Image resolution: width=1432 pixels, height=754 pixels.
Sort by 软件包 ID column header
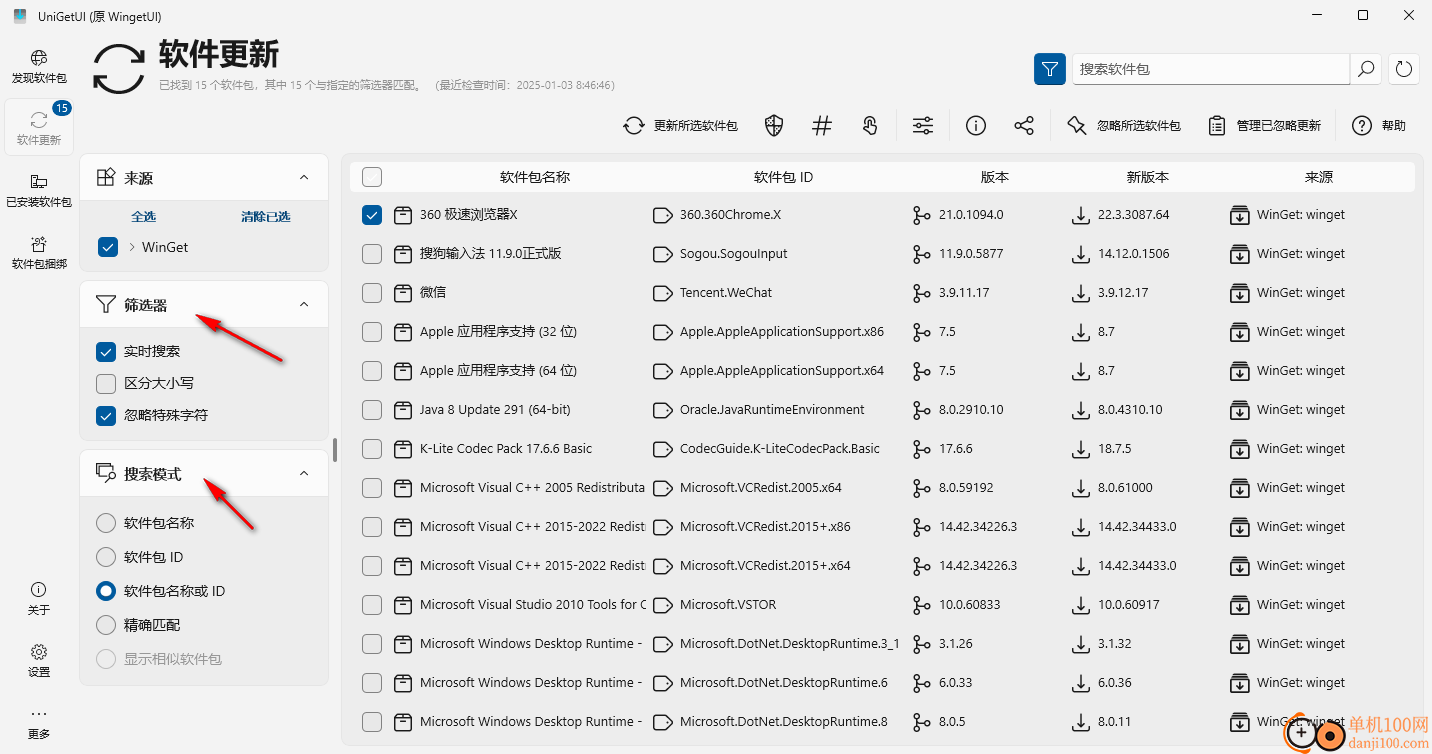[x=783, y=177]
